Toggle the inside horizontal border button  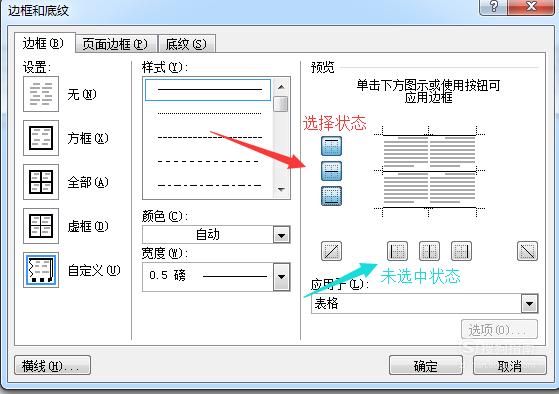coord(331,171)
